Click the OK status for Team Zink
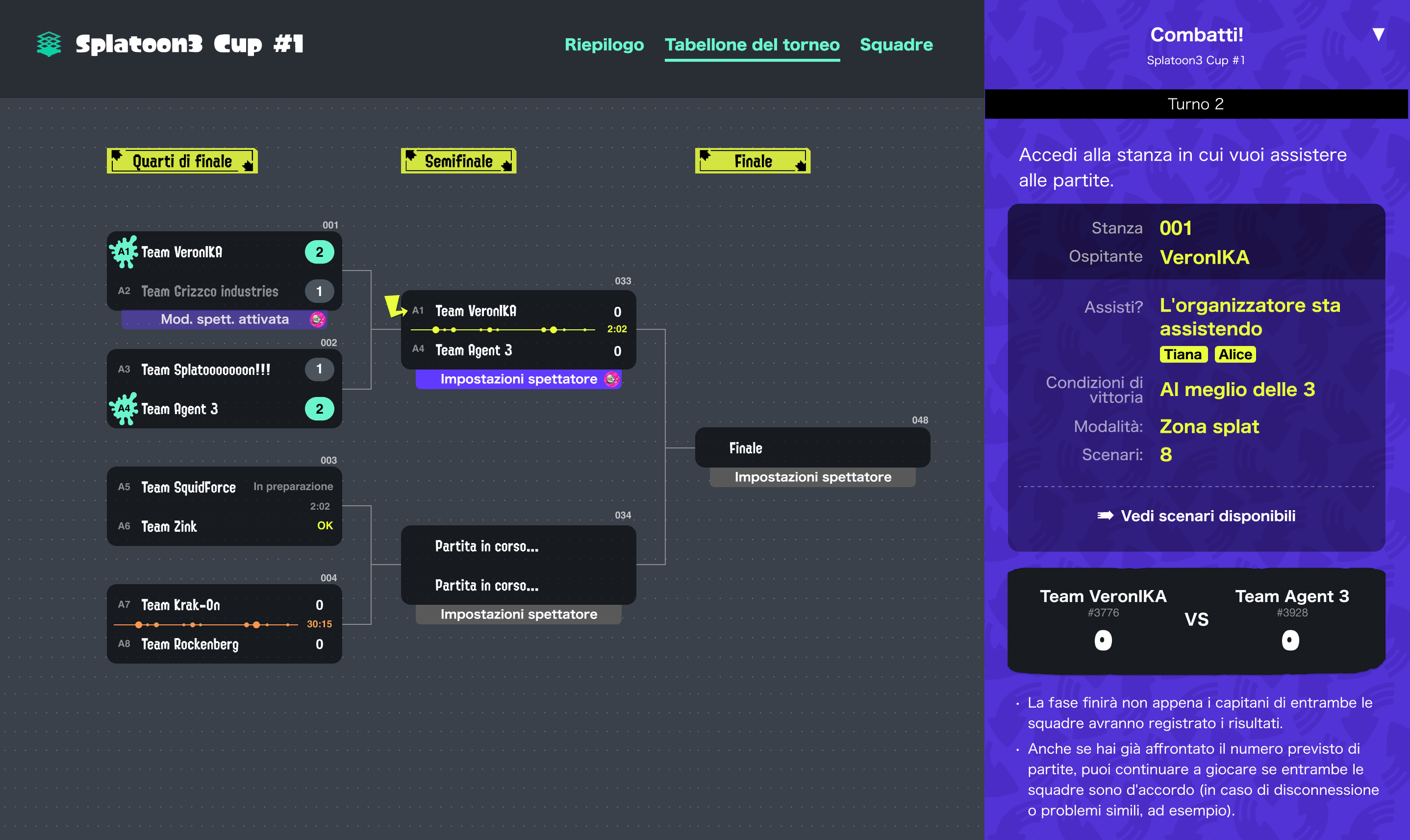Screen dimensions: 1410x840 pos(325,526)
